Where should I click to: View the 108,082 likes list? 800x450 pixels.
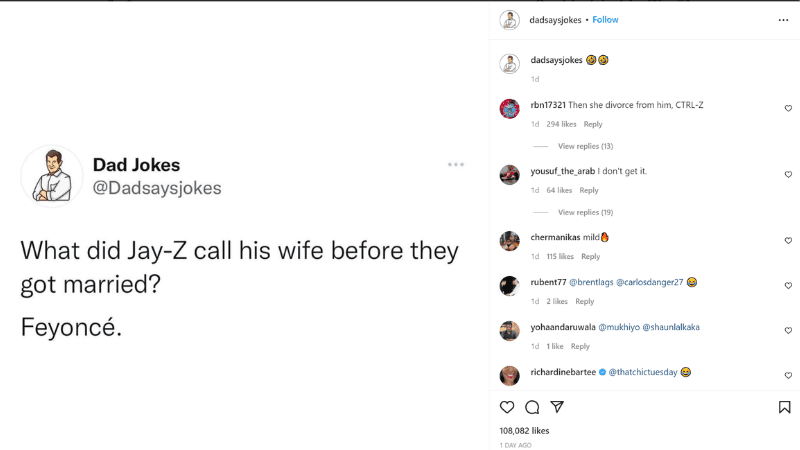click(524, 431)
